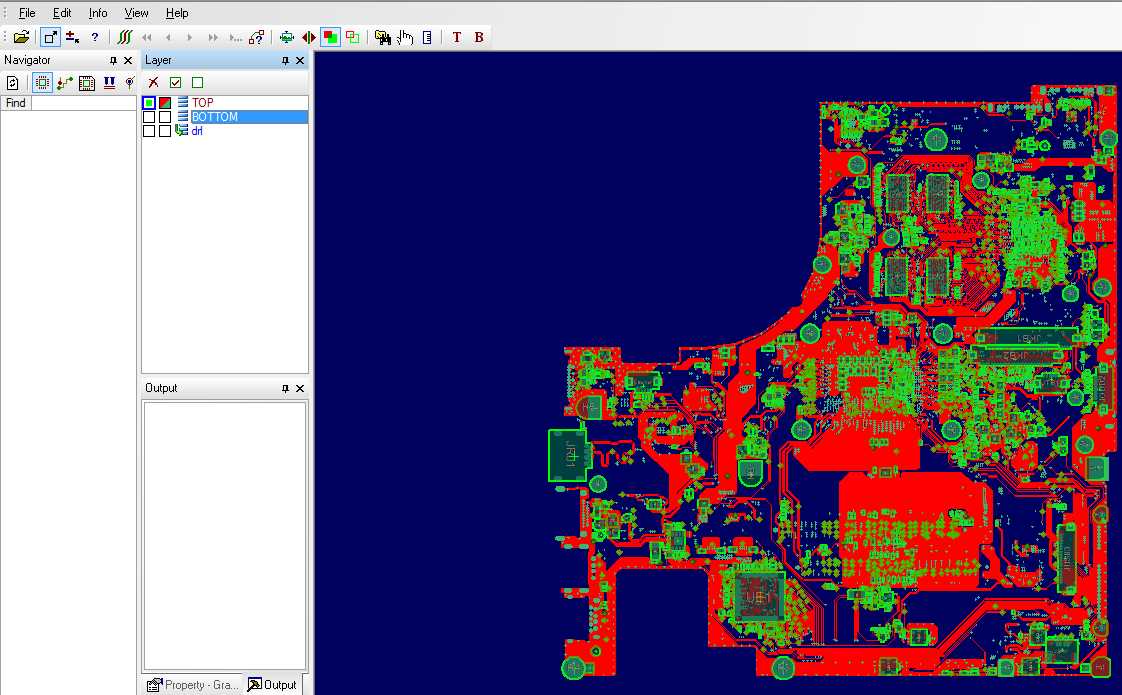Switch to the Property - Gra... tab
This screenshot has width=1122, height=695.
pos(192,685)
